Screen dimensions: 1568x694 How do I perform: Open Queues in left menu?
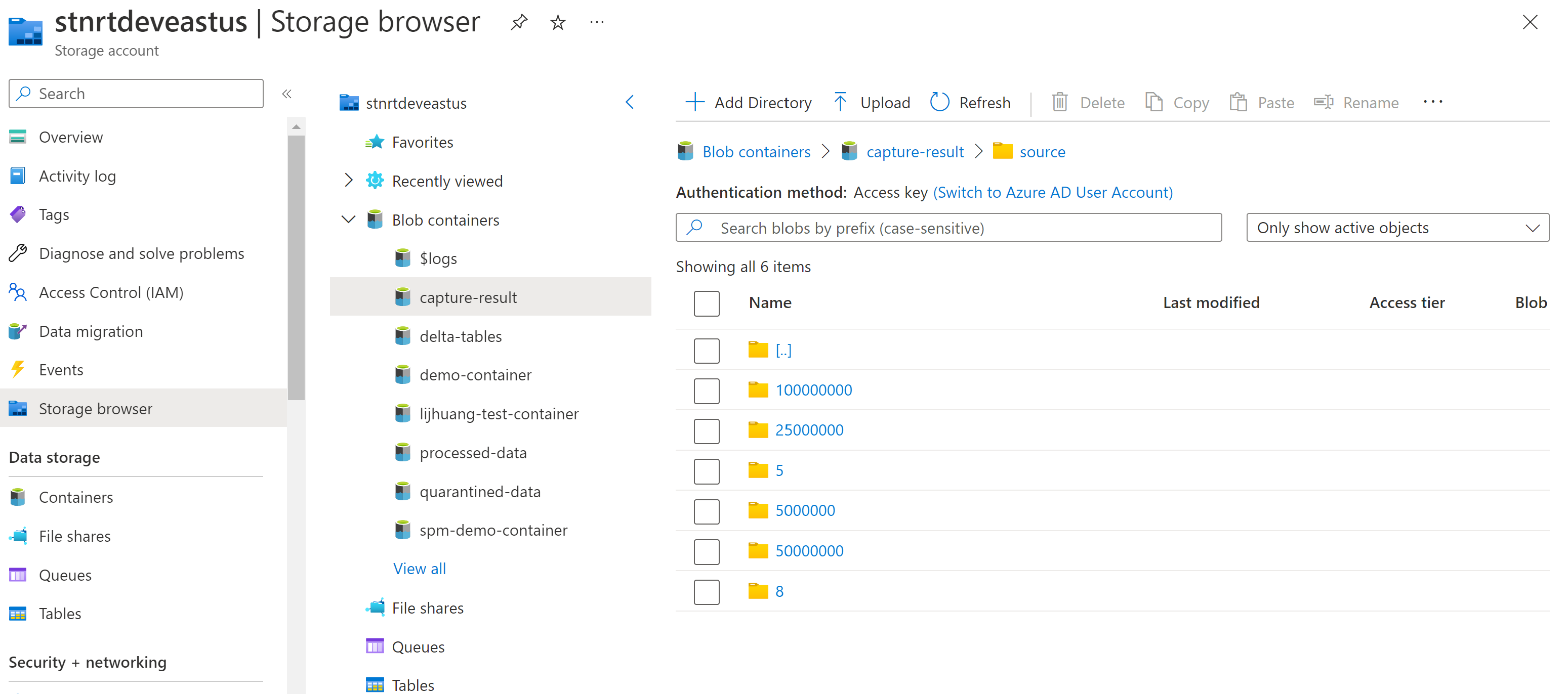coord(65,575)
